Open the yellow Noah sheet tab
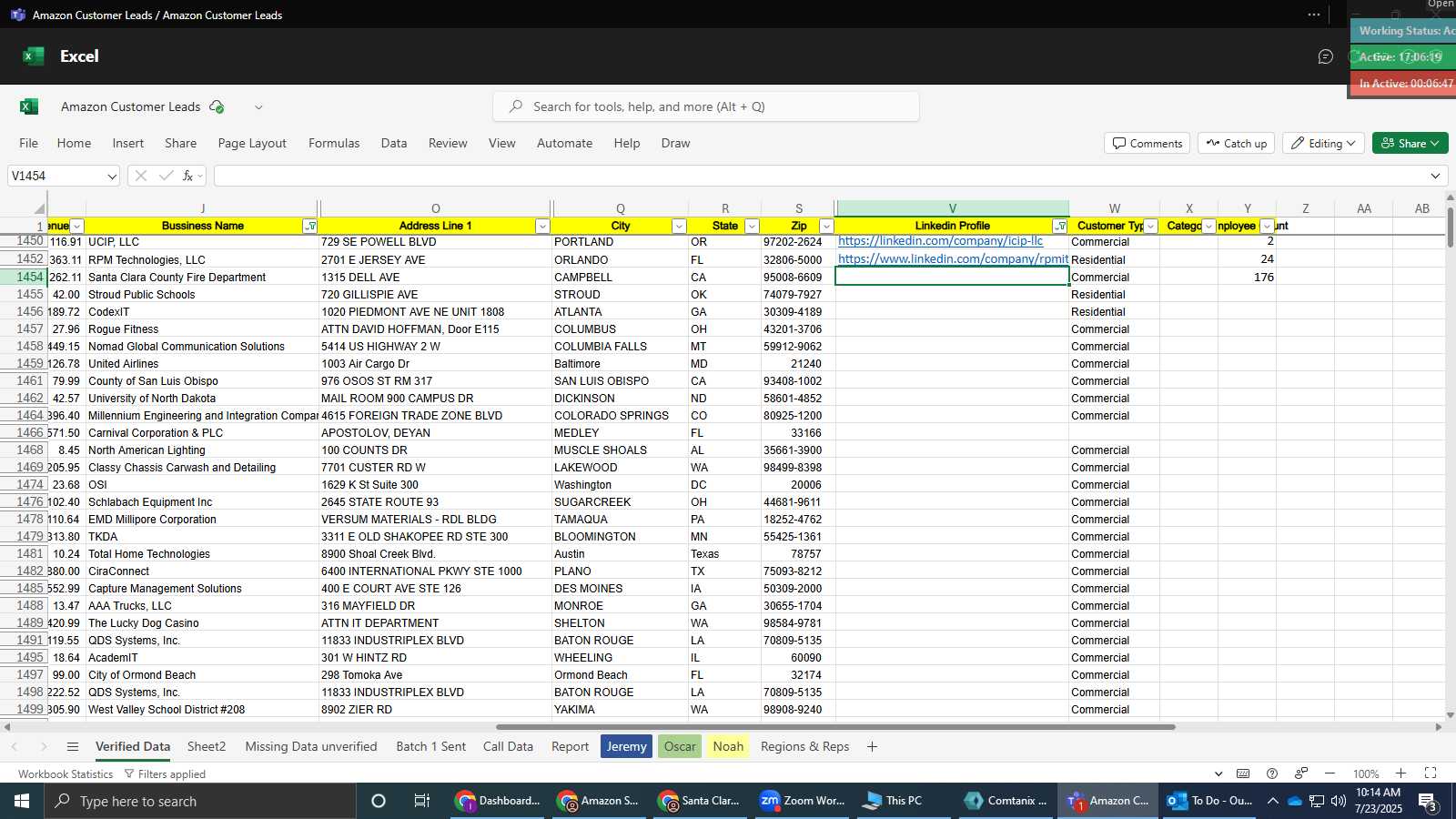1456x819 pixels. (x=728, y=746)
